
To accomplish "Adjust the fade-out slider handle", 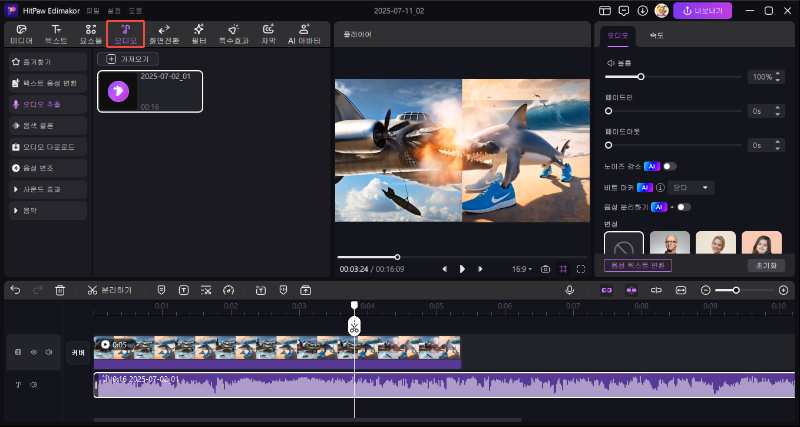I will pos(608,145).
